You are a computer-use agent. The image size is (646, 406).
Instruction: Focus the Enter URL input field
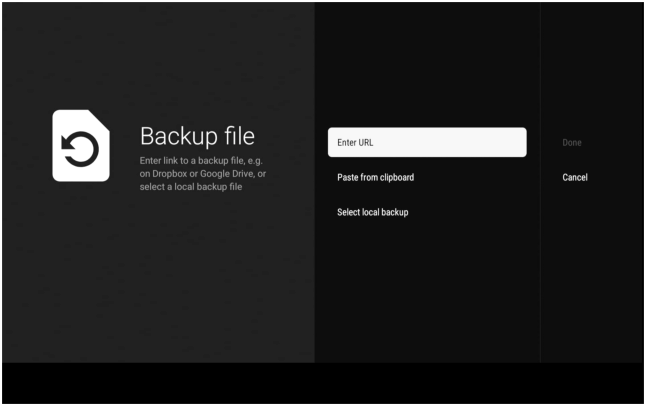[x=426, y=142]
